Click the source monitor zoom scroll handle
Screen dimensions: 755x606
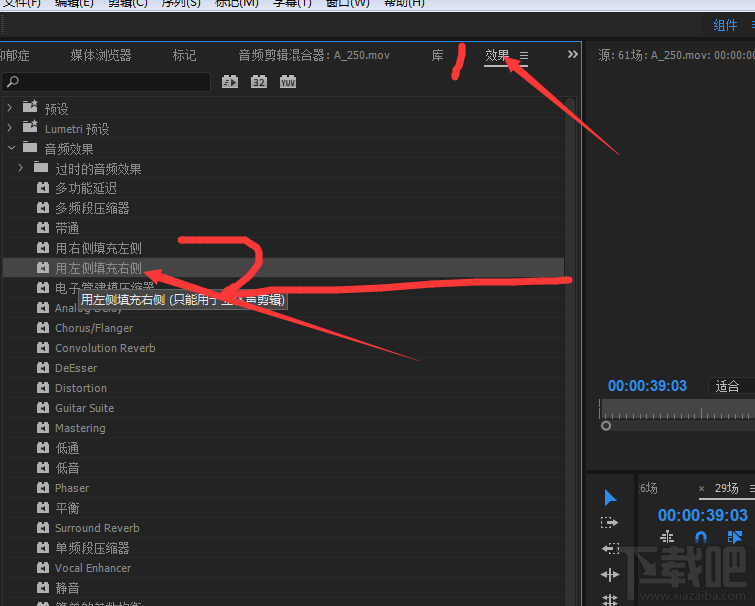(606, 426)
